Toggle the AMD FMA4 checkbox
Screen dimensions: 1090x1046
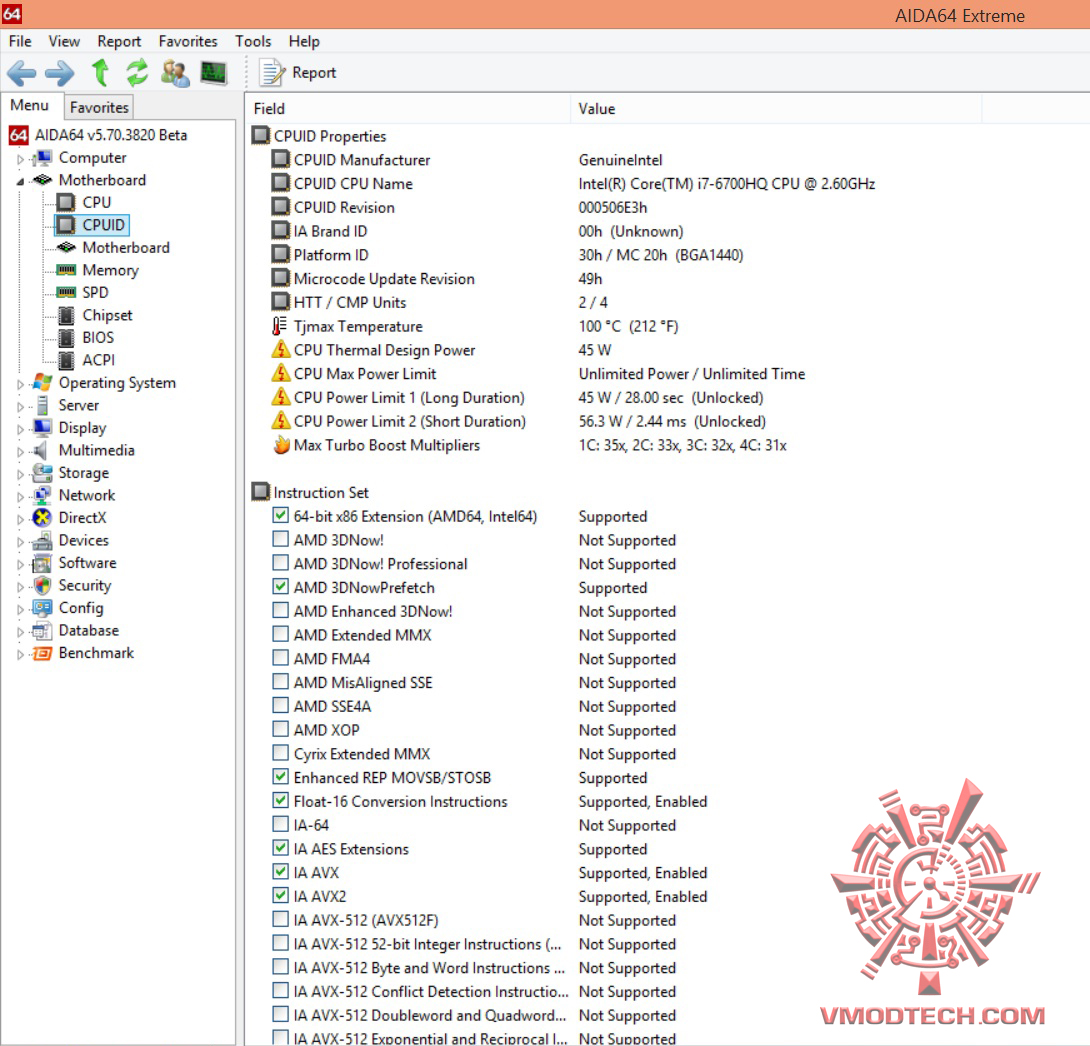pyautogui.click(x=280, y=658)
